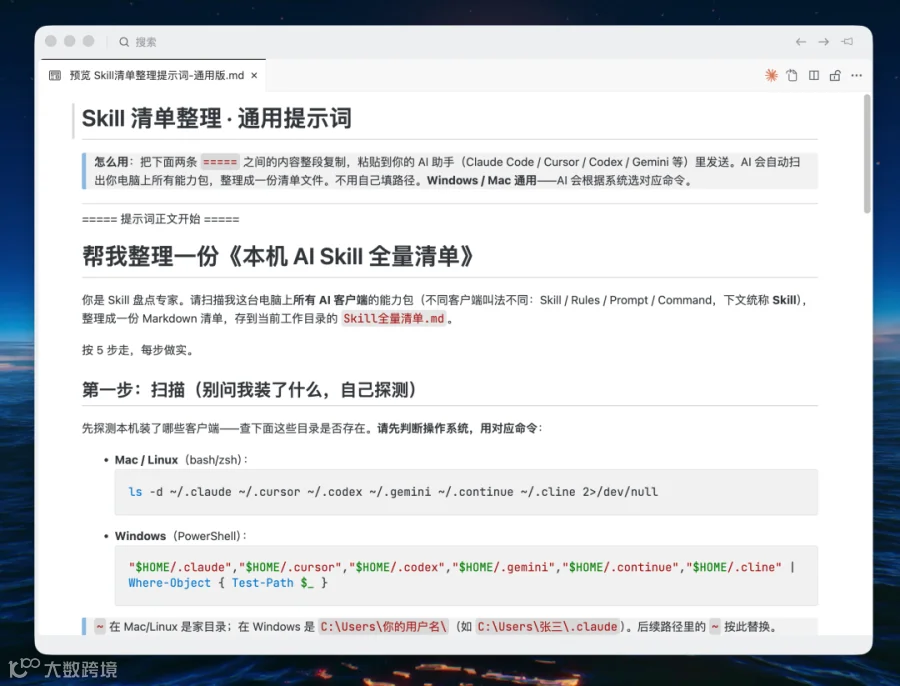Click the open source file icon

coord(792,75)
